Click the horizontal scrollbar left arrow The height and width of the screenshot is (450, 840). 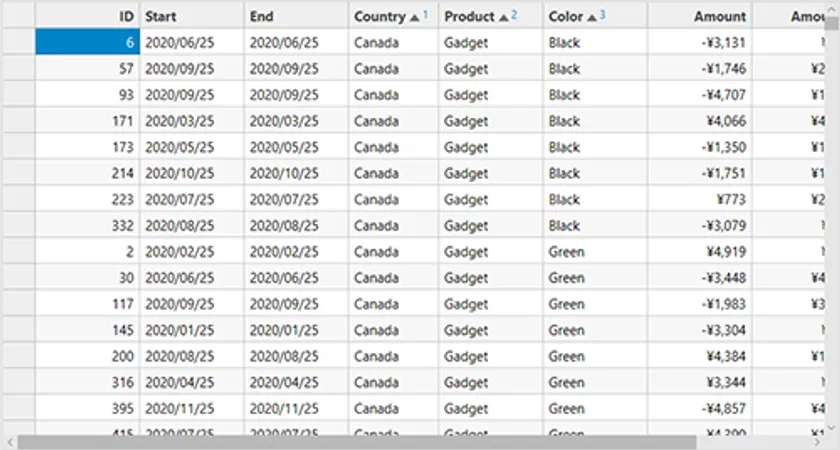[x=8, y=441]
